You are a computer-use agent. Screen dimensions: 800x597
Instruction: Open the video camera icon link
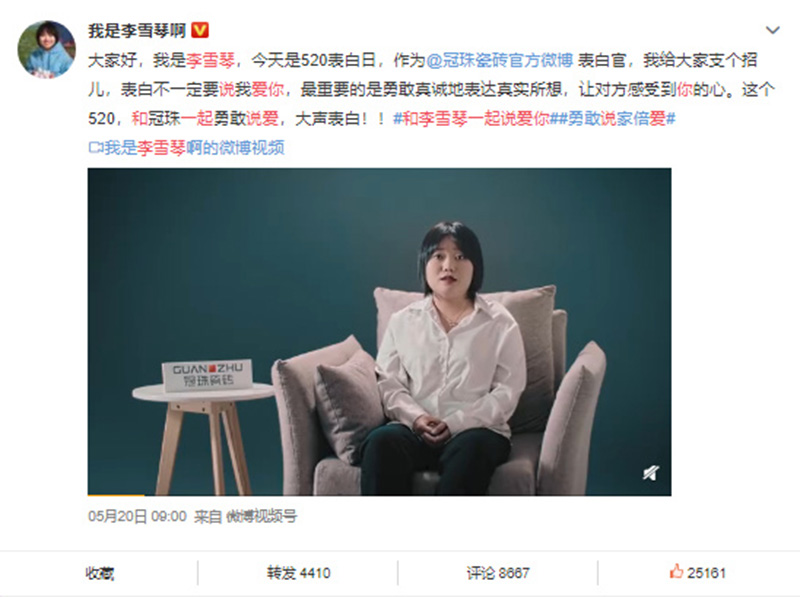tap(95, 147)
